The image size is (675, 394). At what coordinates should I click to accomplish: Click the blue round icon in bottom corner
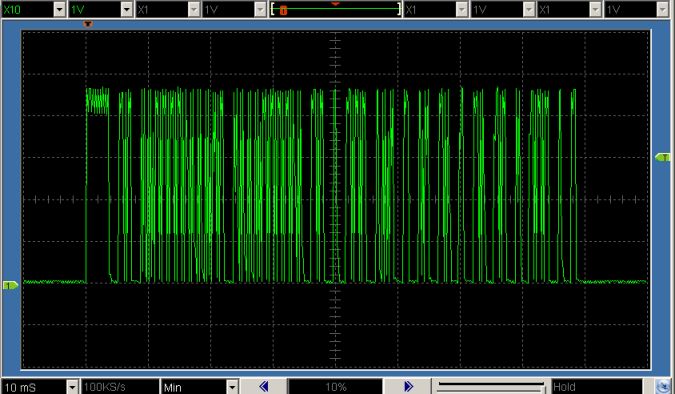click(663, 387)
